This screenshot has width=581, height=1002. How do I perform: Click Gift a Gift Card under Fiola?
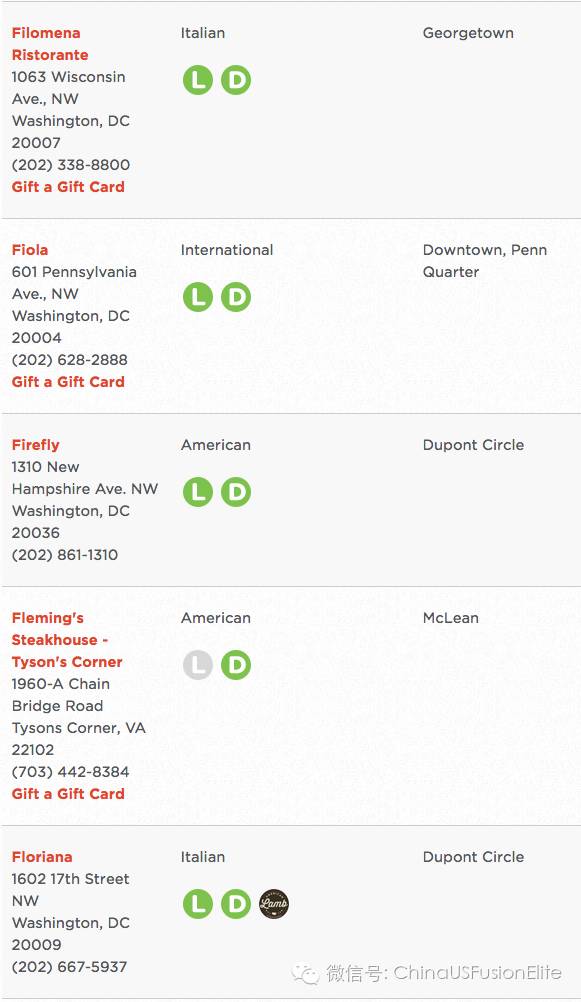click(68, 382)
